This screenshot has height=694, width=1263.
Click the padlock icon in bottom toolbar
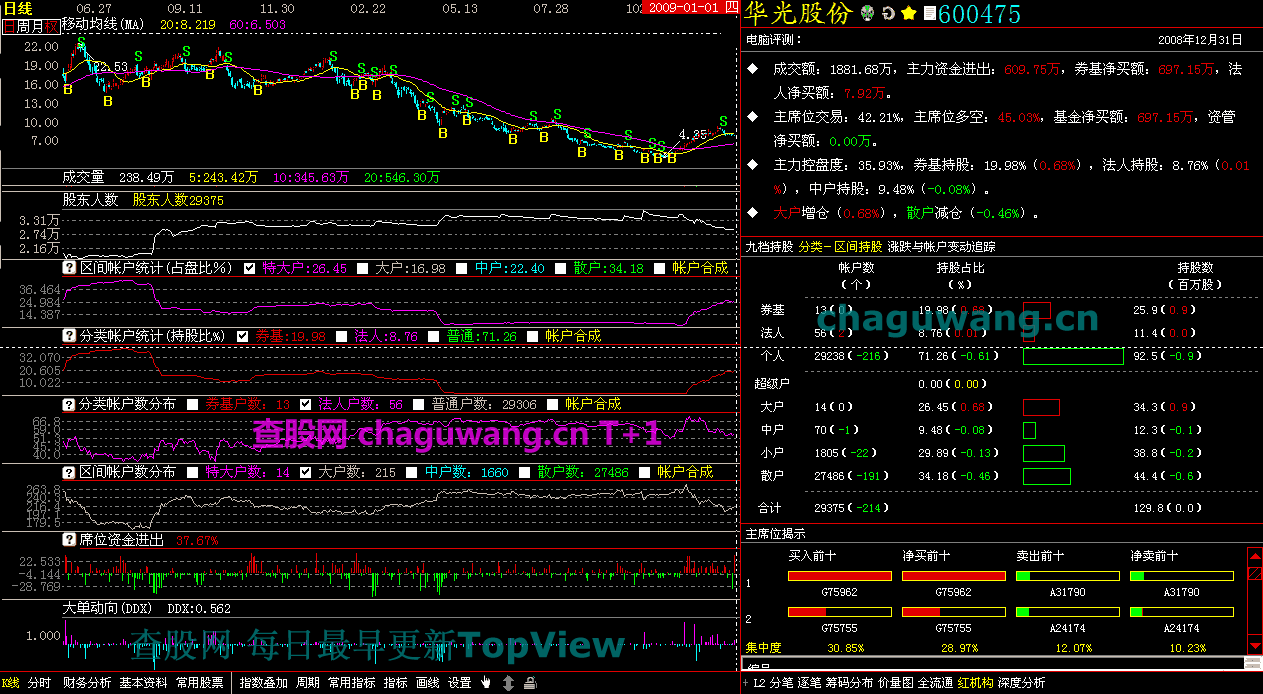pyautogui.click(x=529, y=683)
